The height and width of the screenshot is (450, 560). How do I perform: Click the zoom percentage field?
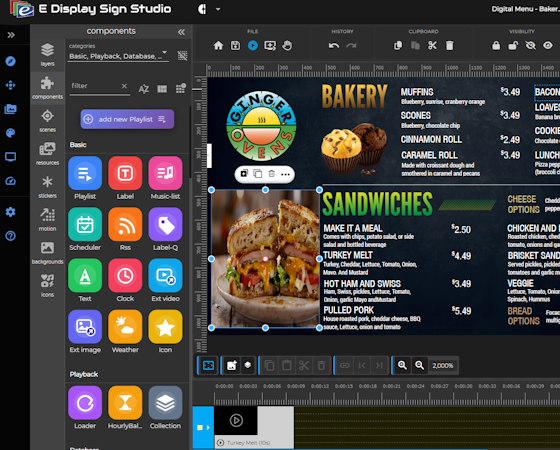pyautogui.click(x=443, y=365)
